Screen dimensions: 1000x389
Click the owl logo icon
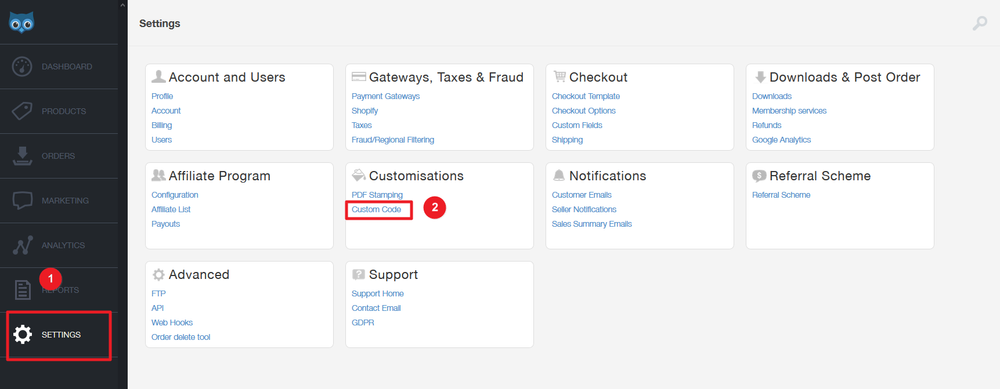(22, 23)
